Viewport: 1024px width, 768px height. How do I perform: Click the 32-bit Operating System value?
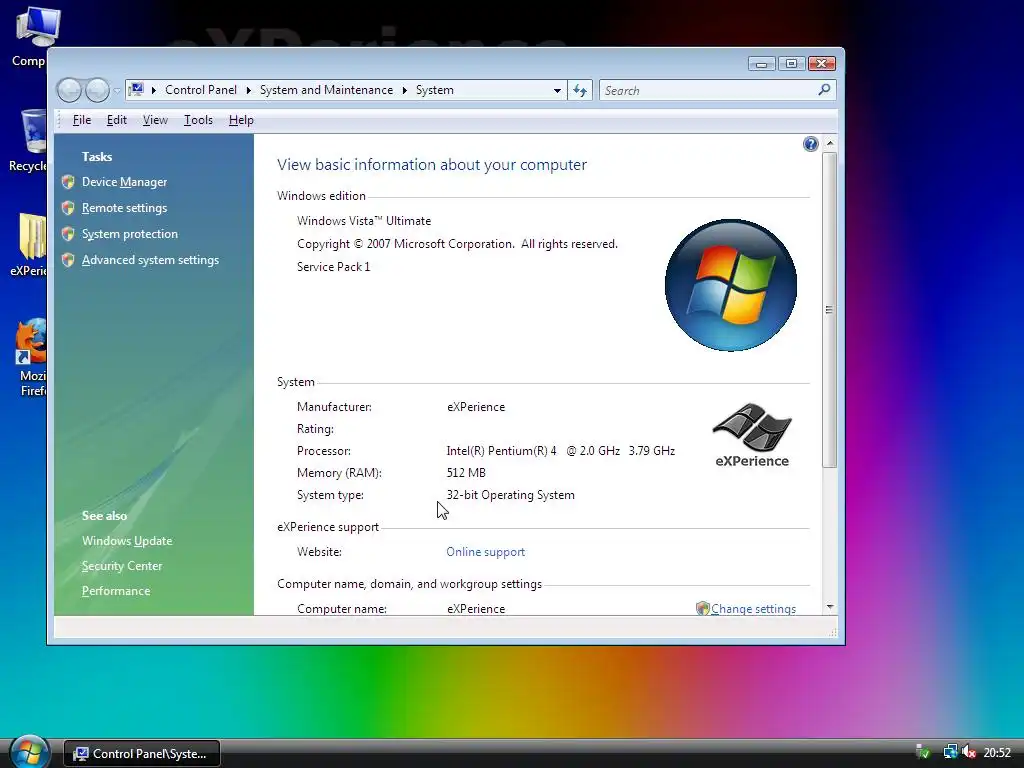click(510, 495)
